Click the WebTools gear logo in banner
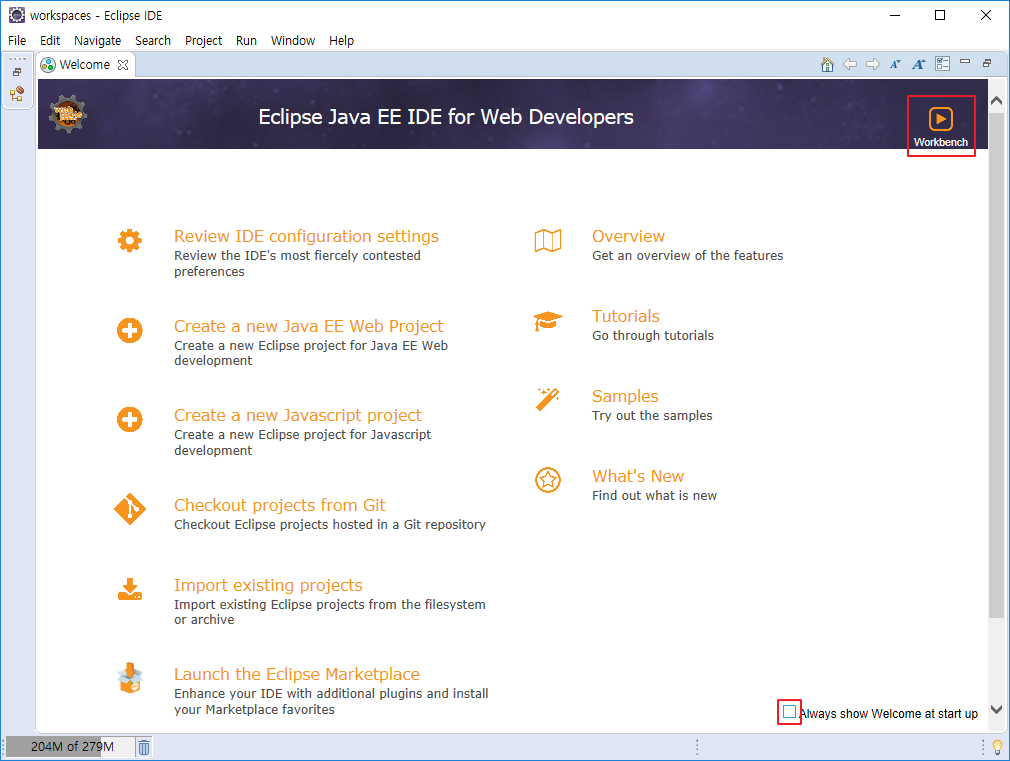The image size is (1010, 761). [x=68, y=114]
